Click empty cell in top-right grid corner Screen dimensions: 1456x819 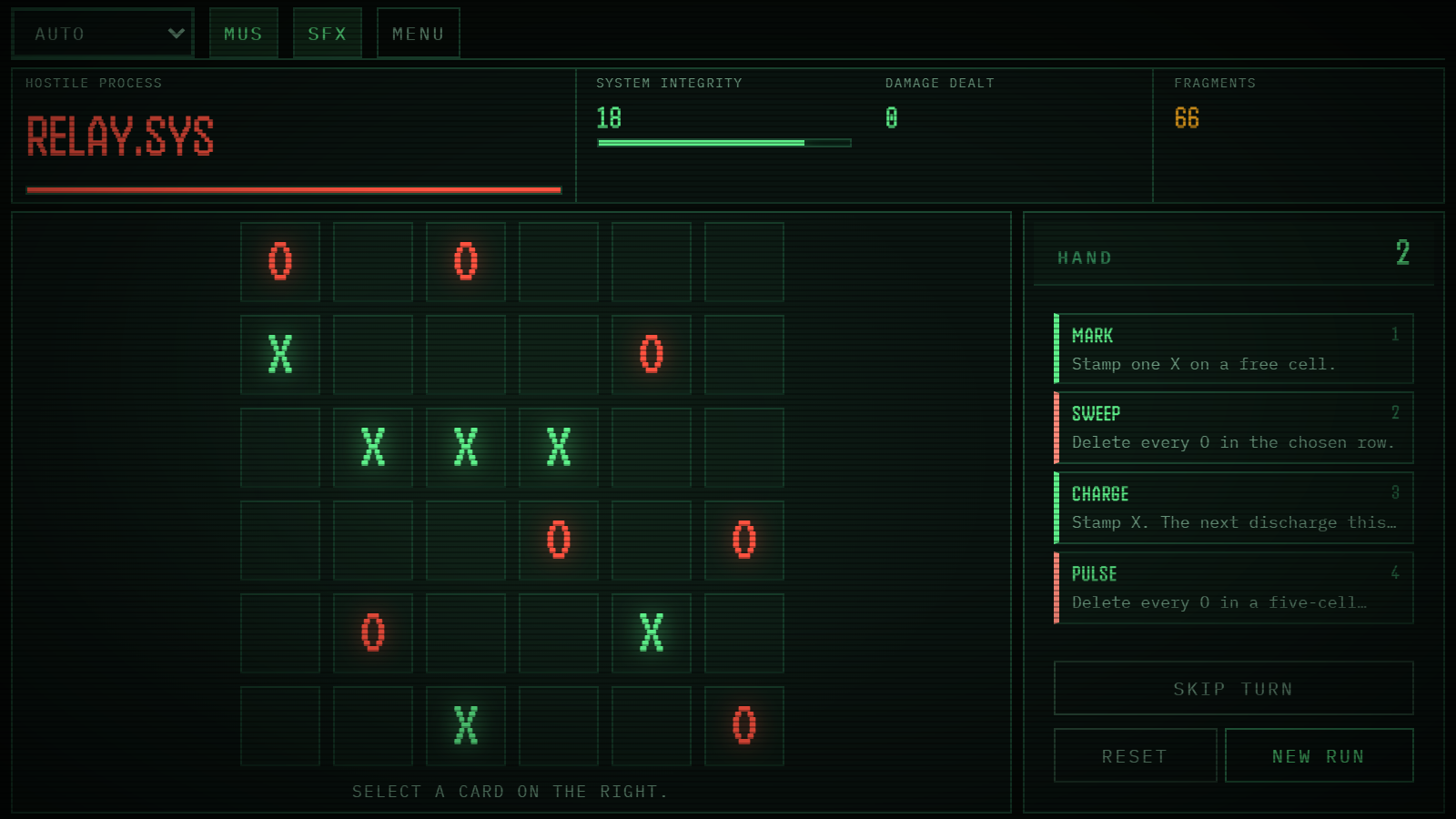coord(744,262)
